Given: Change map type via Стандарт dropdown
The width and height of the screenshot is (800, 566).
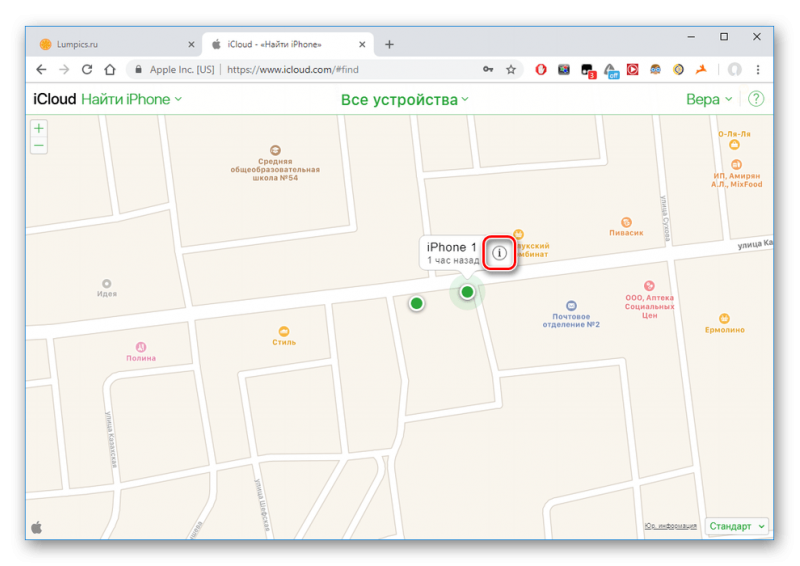Looking at the screenshot, I should (x=736, y=526).
